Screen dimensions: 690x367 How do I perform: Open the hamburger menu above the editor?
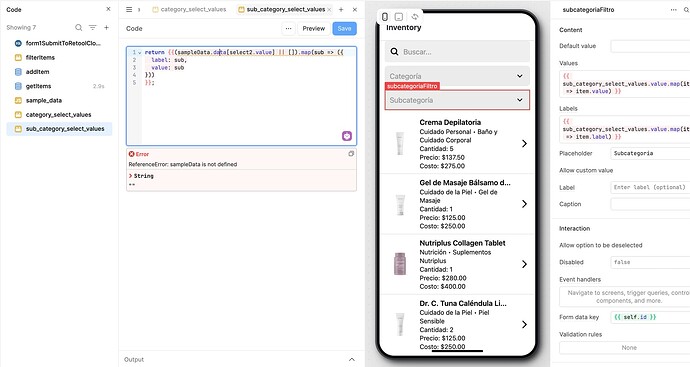(x=129, y=9)
